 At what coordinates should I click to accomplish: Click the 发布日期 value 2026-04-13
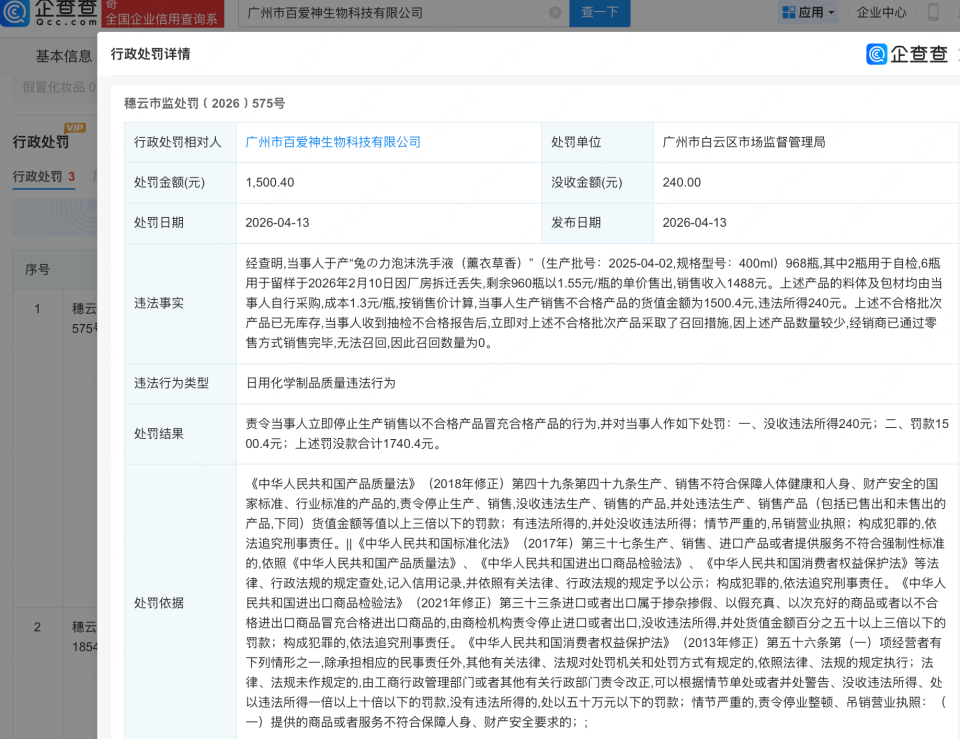coord(694,223)
